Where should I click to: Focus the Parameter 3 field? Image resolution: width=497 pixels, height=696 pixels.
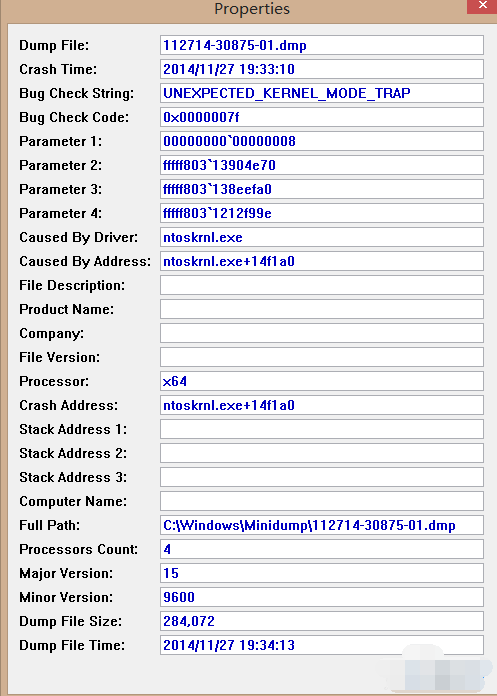pos(322,189)
